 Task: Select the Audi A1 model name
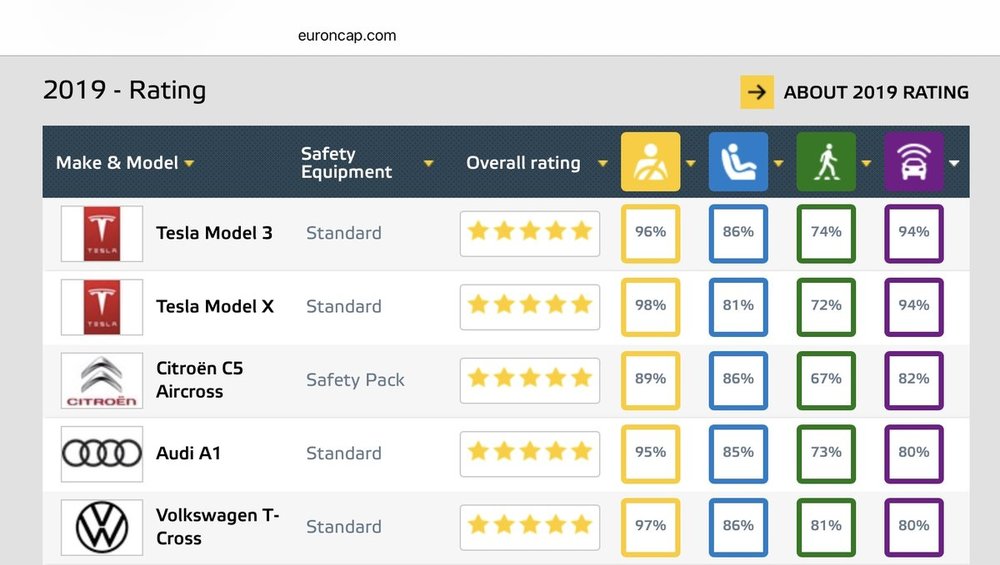click(x=189, y=453)
